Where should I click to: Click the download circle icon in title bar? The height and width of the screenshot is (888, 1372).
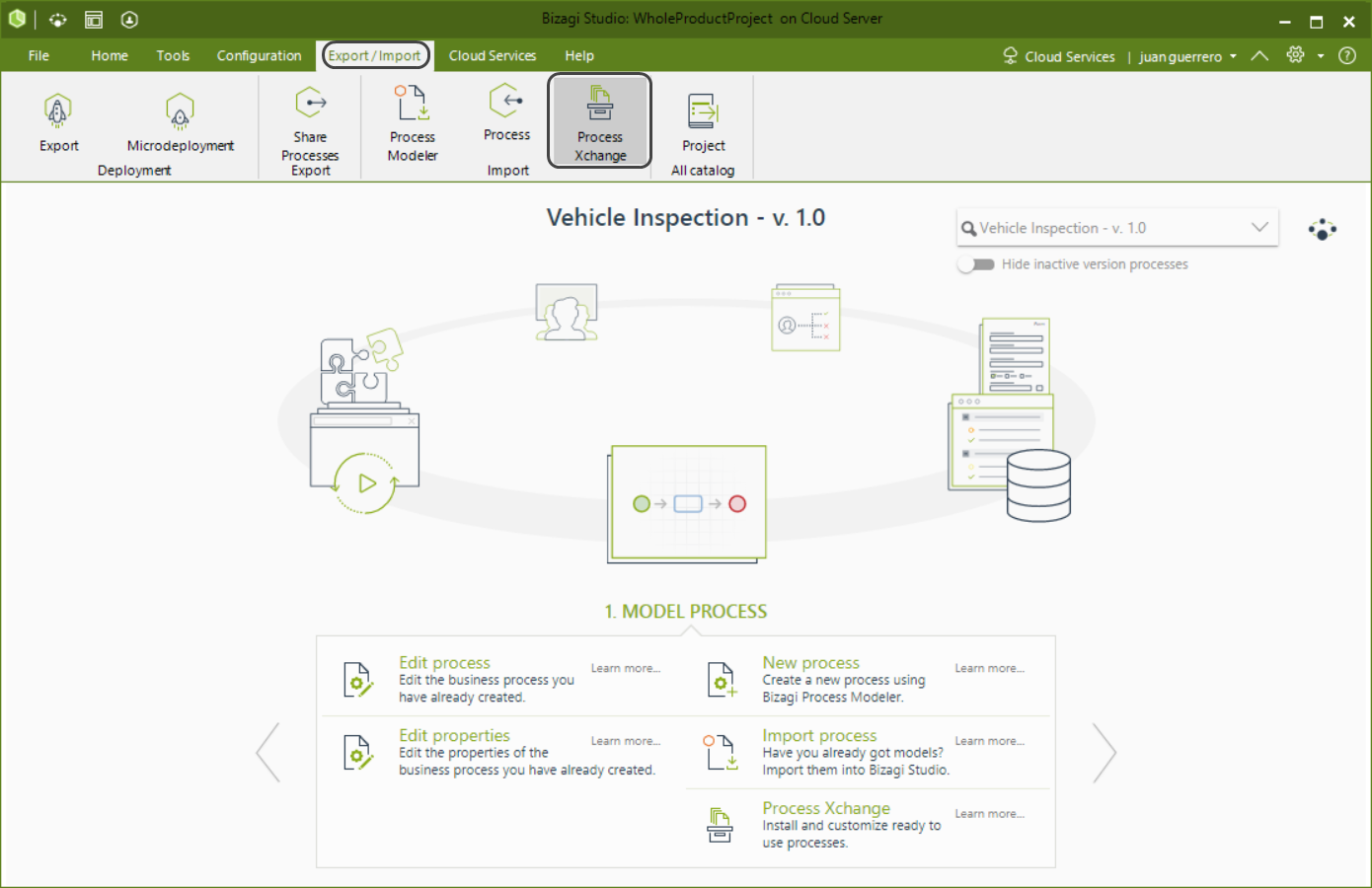point(129,20)
